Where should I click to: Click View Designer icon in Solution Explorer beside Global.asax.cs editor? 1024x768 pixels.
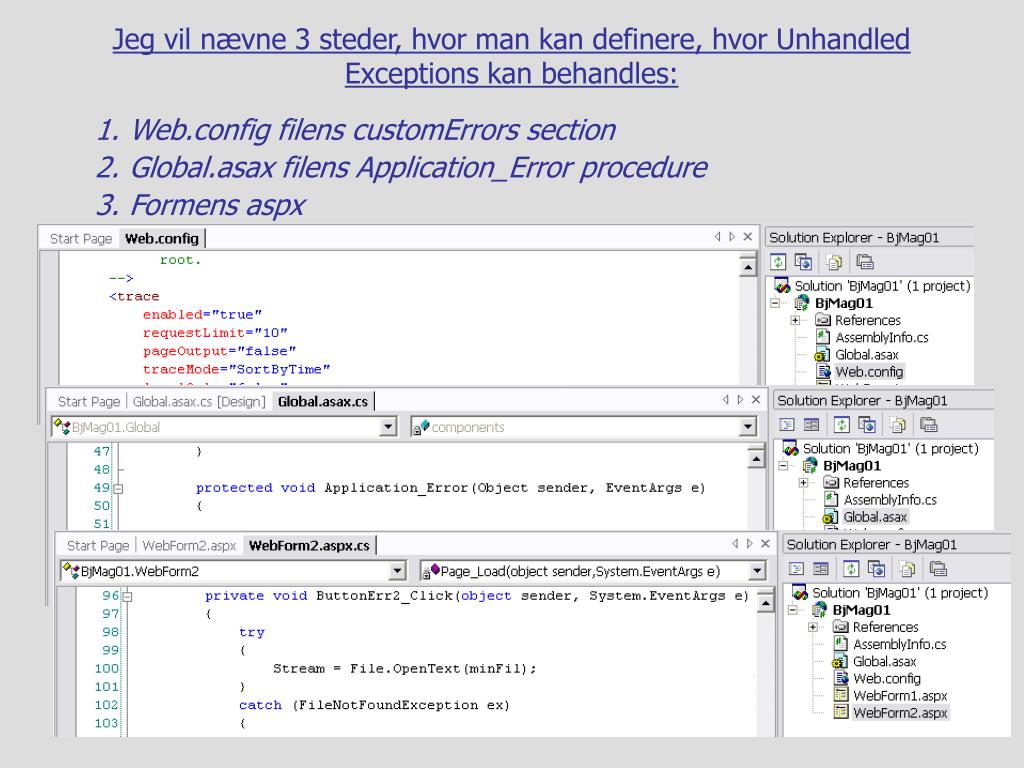[811, 425]
